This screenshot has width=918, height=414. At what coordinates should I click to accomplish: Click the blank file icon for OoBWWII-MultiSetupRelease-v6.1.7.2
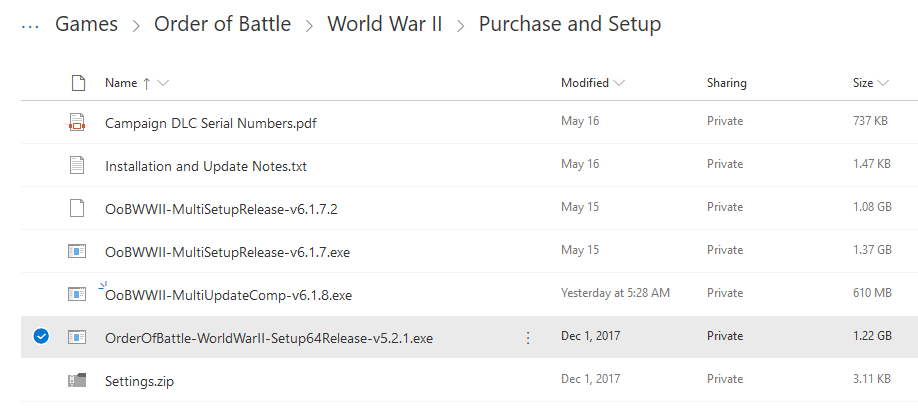[77, 208]
